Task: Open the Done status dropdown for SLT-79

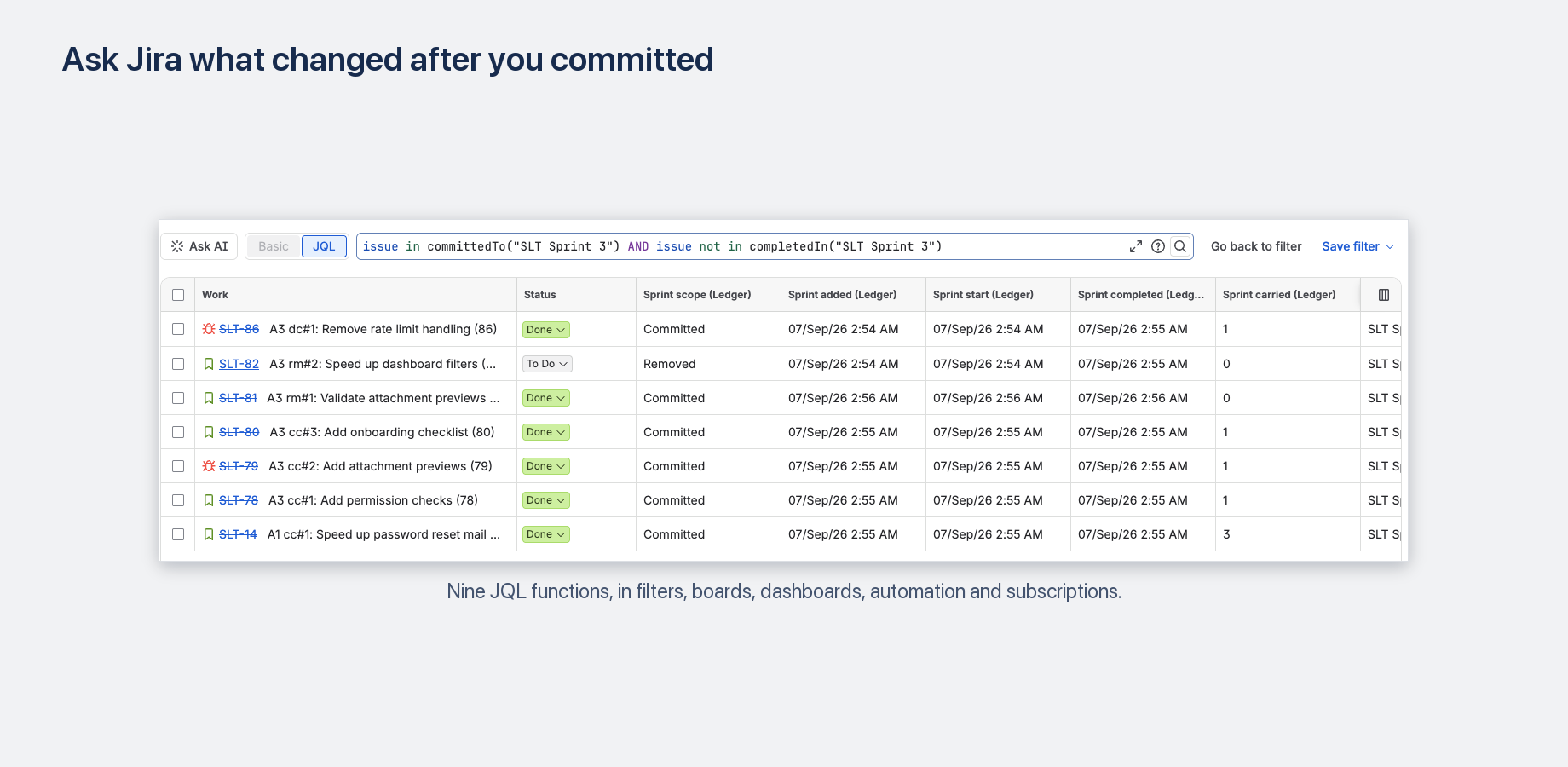Action: click(546, 466)
